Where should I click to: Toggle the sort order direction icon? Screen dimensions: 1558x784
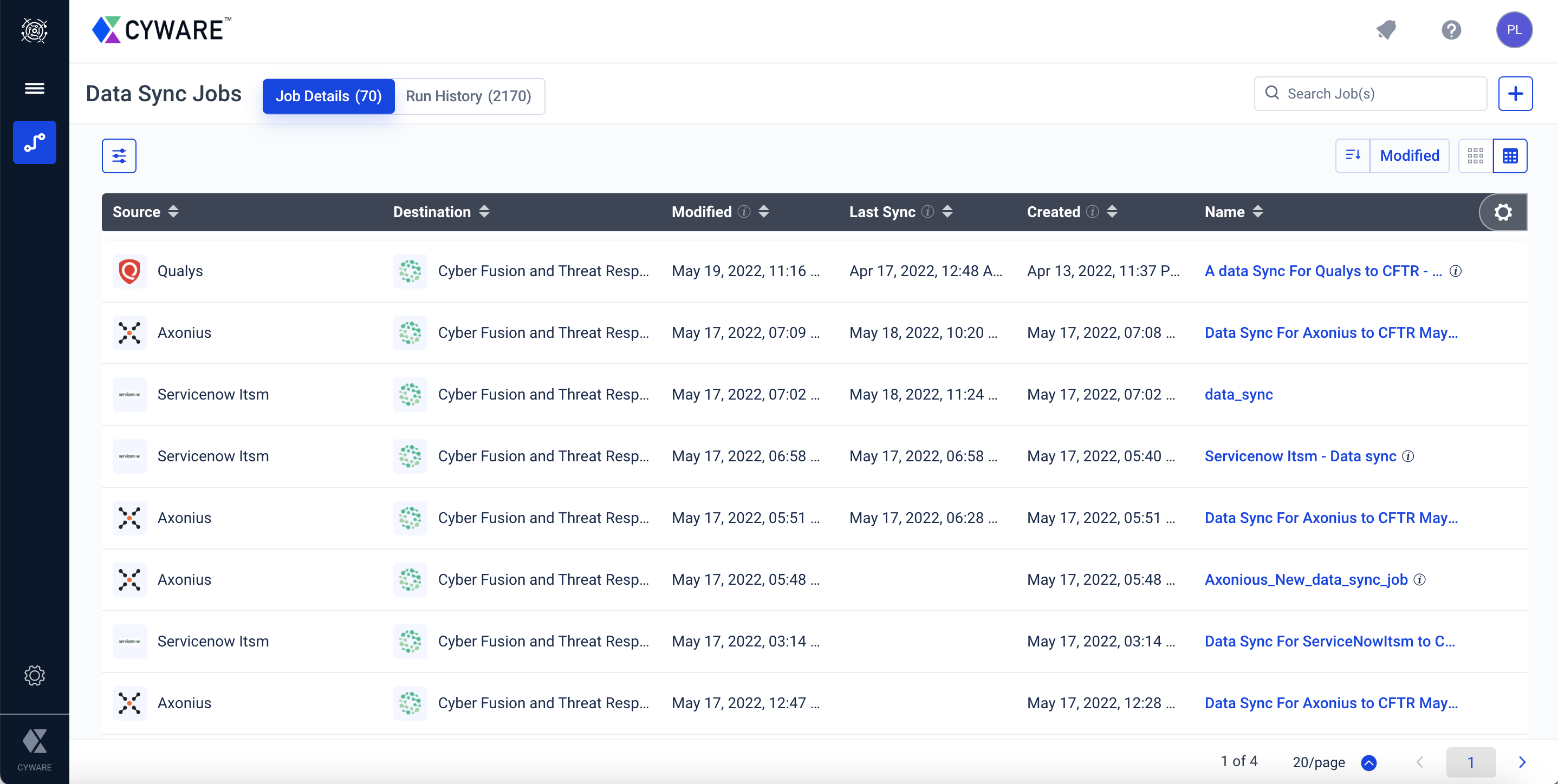[1352, 156]
